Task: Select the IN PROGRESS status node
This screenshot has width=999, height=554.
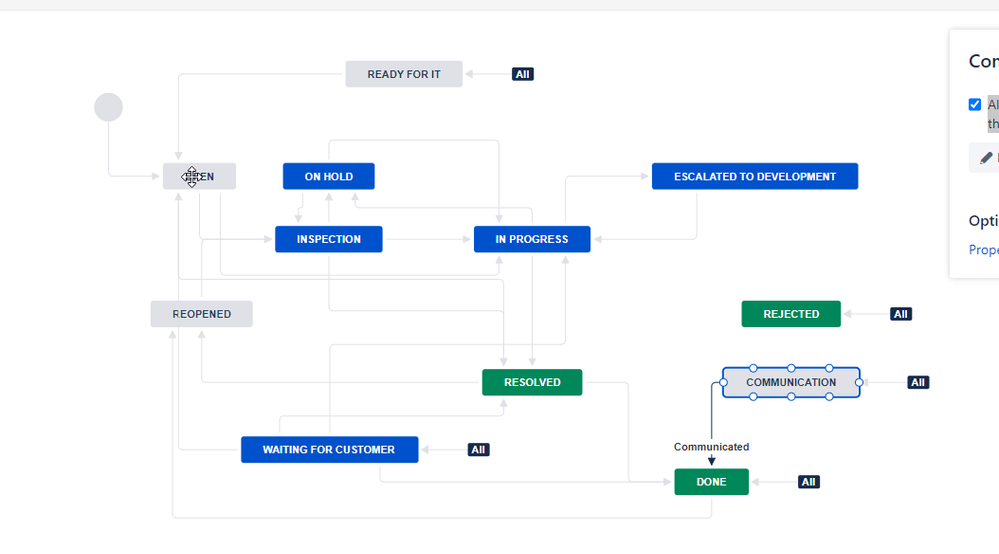Action: pyautogui.click(x=532, y=239)
